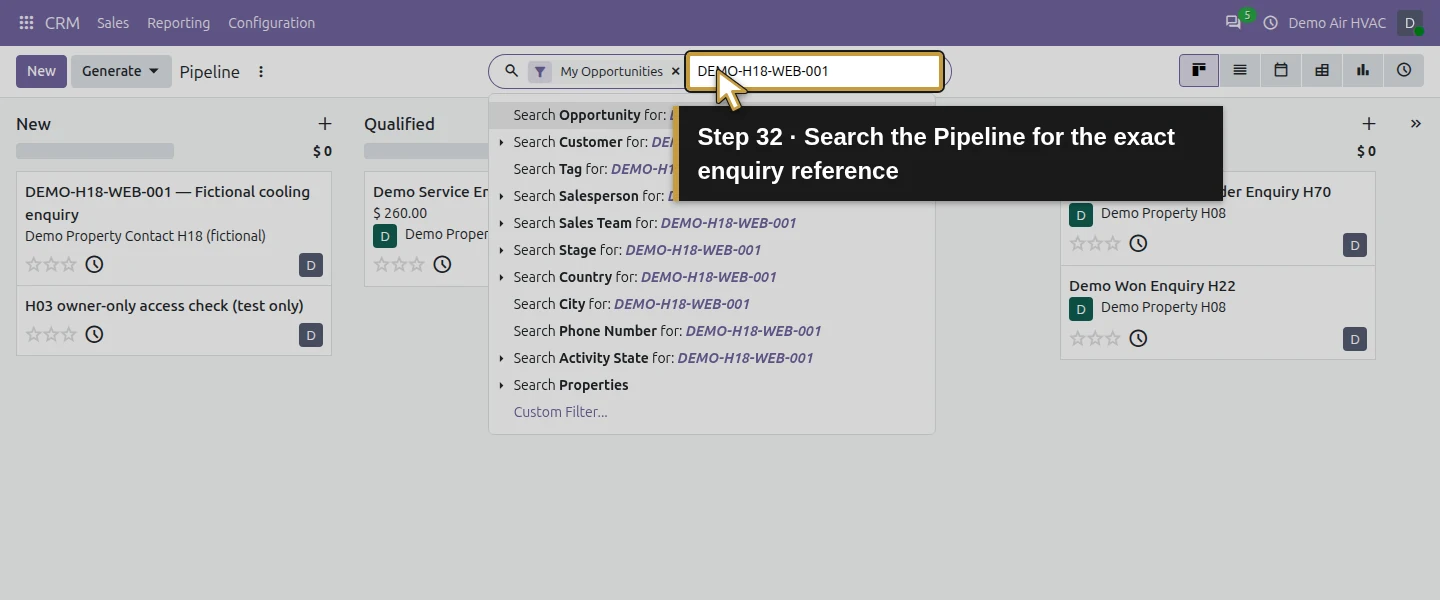The width and height of the screenshot is (1440, 600).
Task: Unfold the collapsed column double-chevron
Action: (x=1416, y=124)
